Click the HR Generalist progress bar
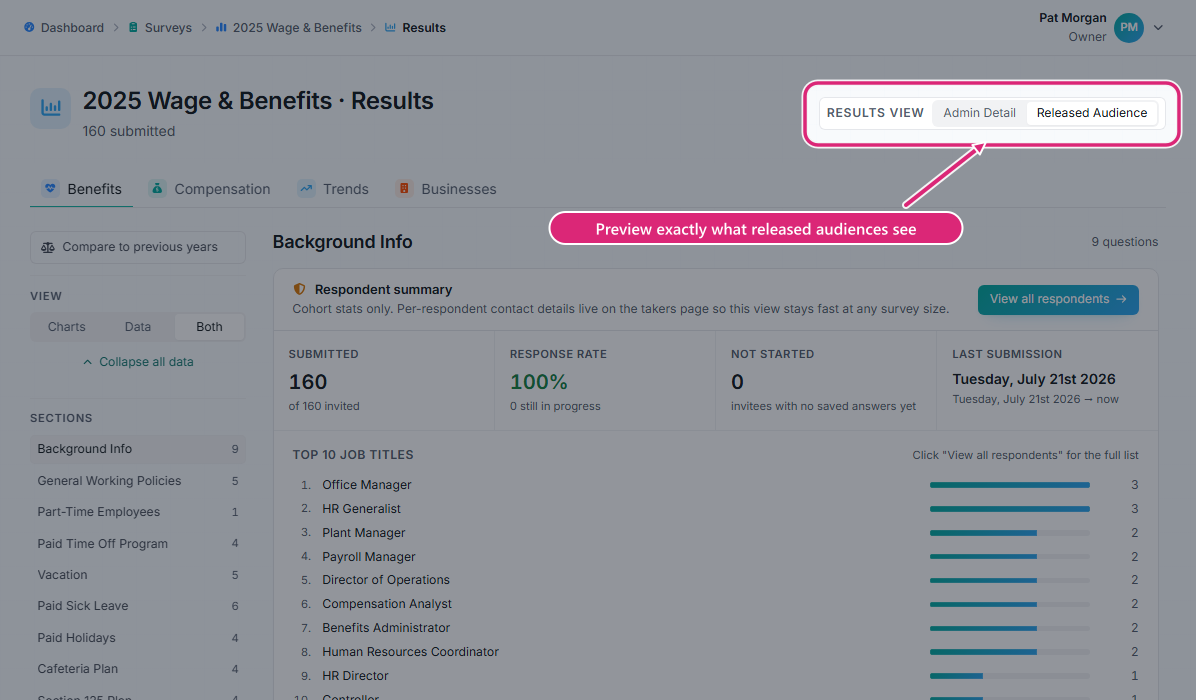The height and width of the screenshot is (700, 1196). click(1009, 509)
